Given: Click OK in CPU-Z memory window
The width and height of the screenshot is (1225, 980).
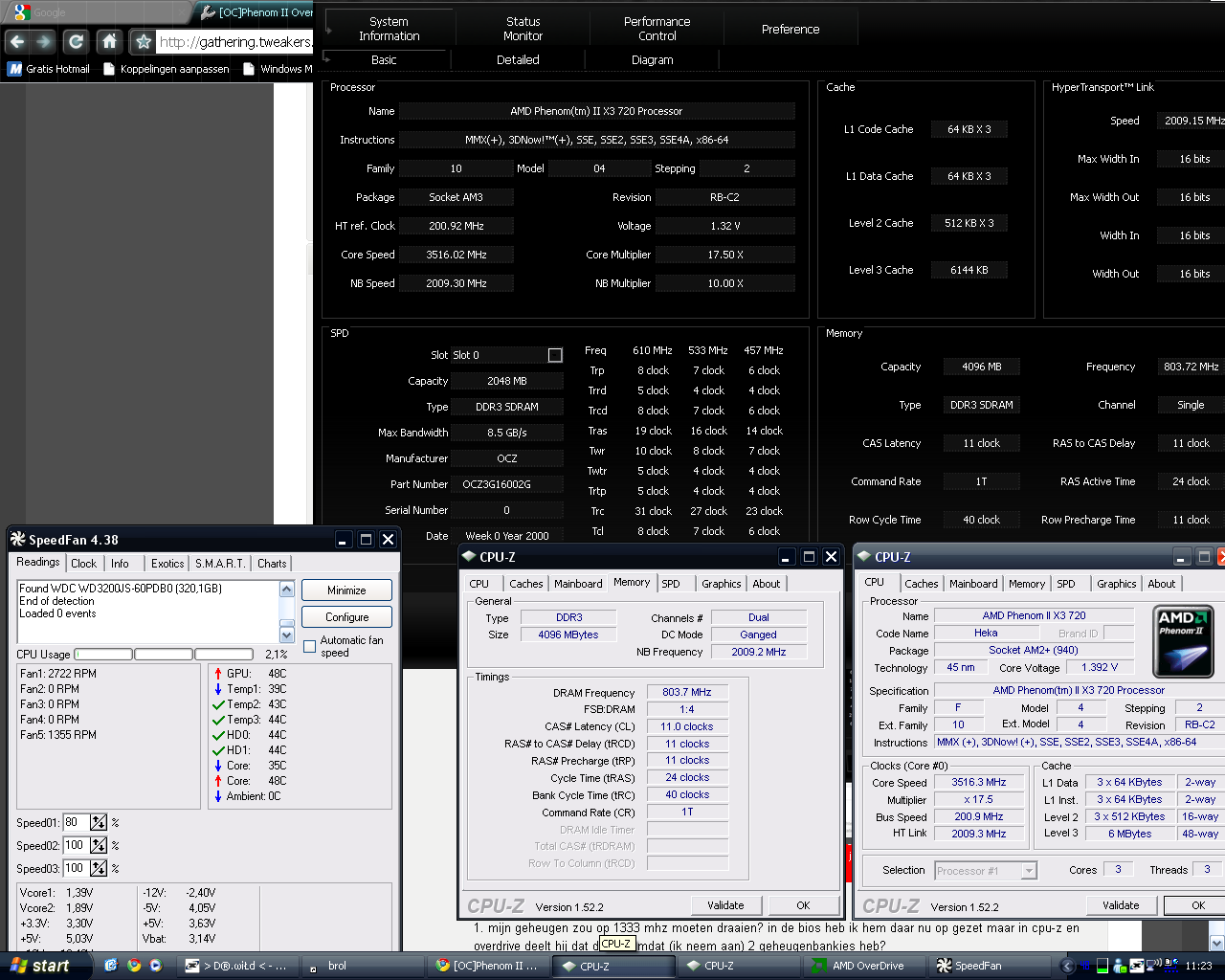Looking at the screenshot, I should point(803,905).
